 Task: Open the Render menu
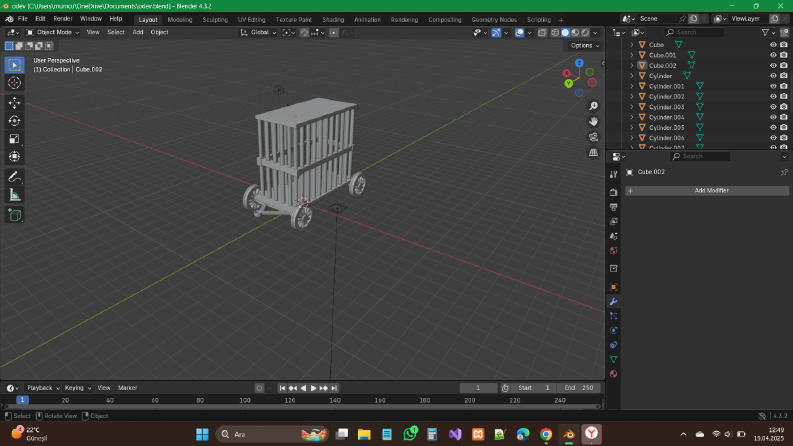[63, 19]
